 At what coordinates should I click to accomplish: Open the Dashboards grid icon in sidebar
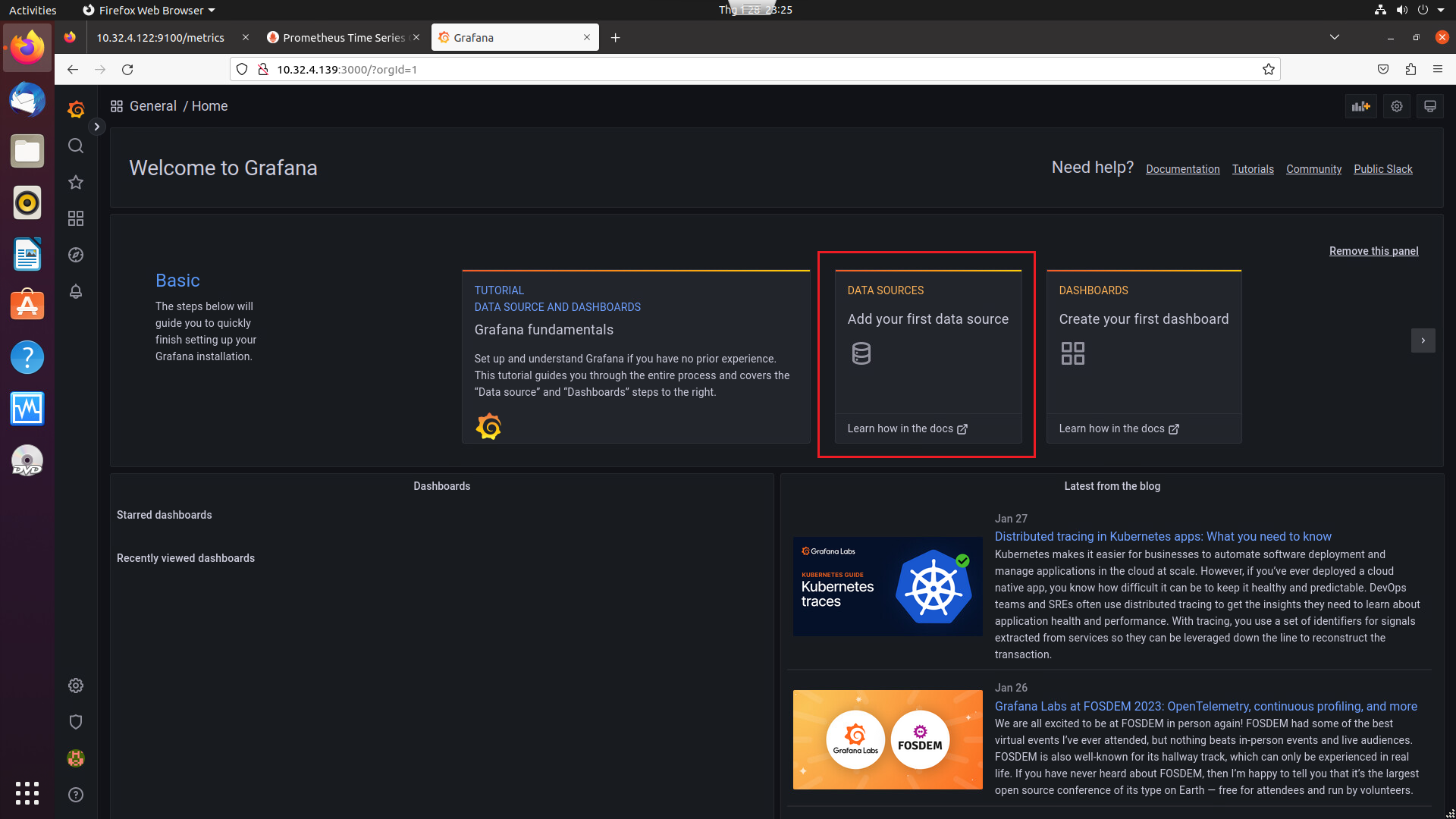75,218
